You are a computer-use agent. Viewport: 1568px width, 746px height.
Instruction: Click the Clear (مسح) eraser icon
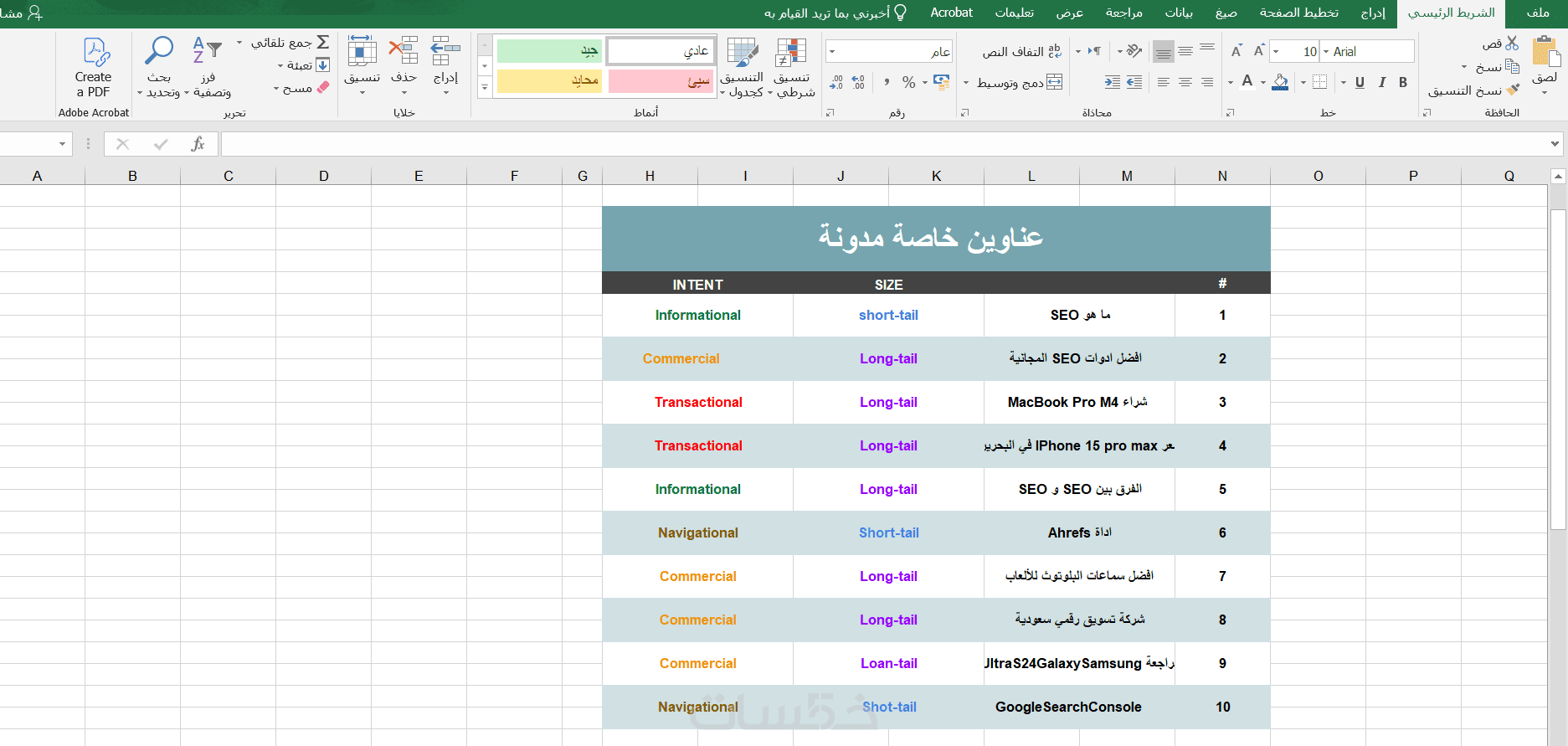tap(323, 87)
